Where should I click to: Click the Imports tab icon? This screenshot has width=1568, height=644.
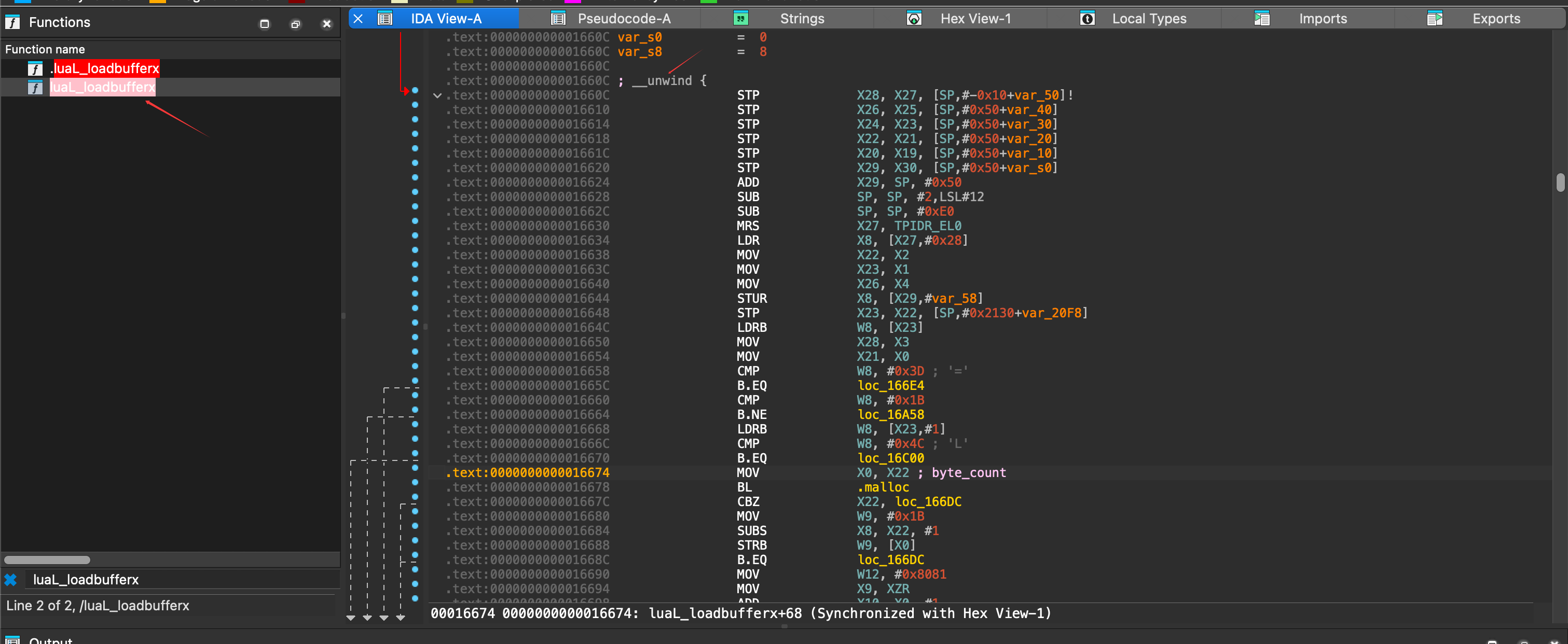[x=1261, y=19]
